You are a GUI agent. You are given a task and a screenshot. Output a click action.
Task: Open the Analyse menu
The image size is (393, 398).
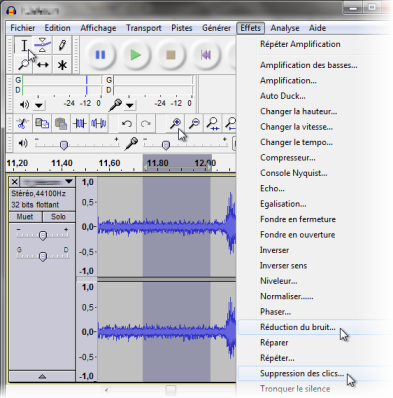click(285, 28)
